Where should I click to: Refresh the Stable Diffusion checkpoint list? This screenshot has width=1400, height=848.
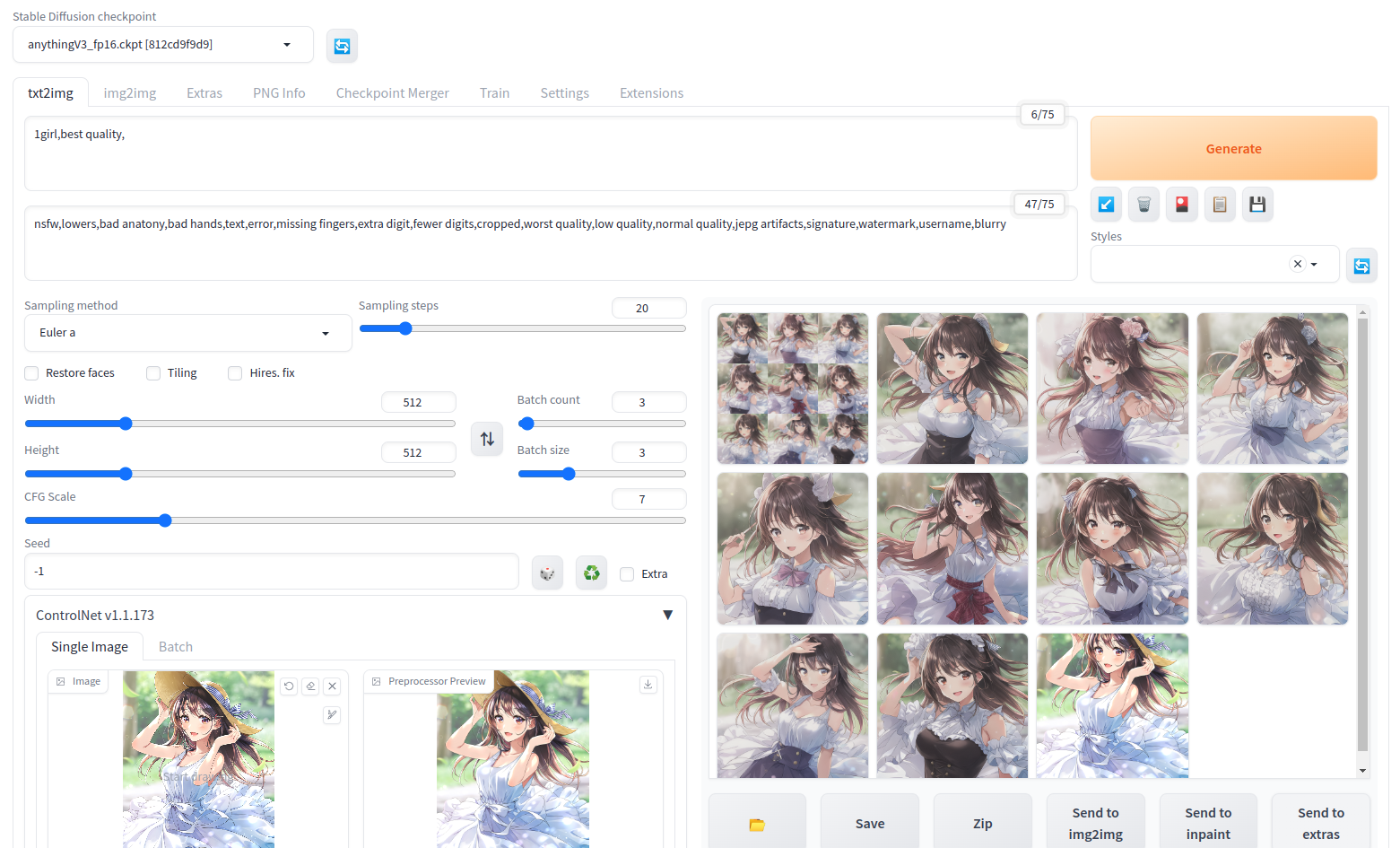click(x=342, y=44)
